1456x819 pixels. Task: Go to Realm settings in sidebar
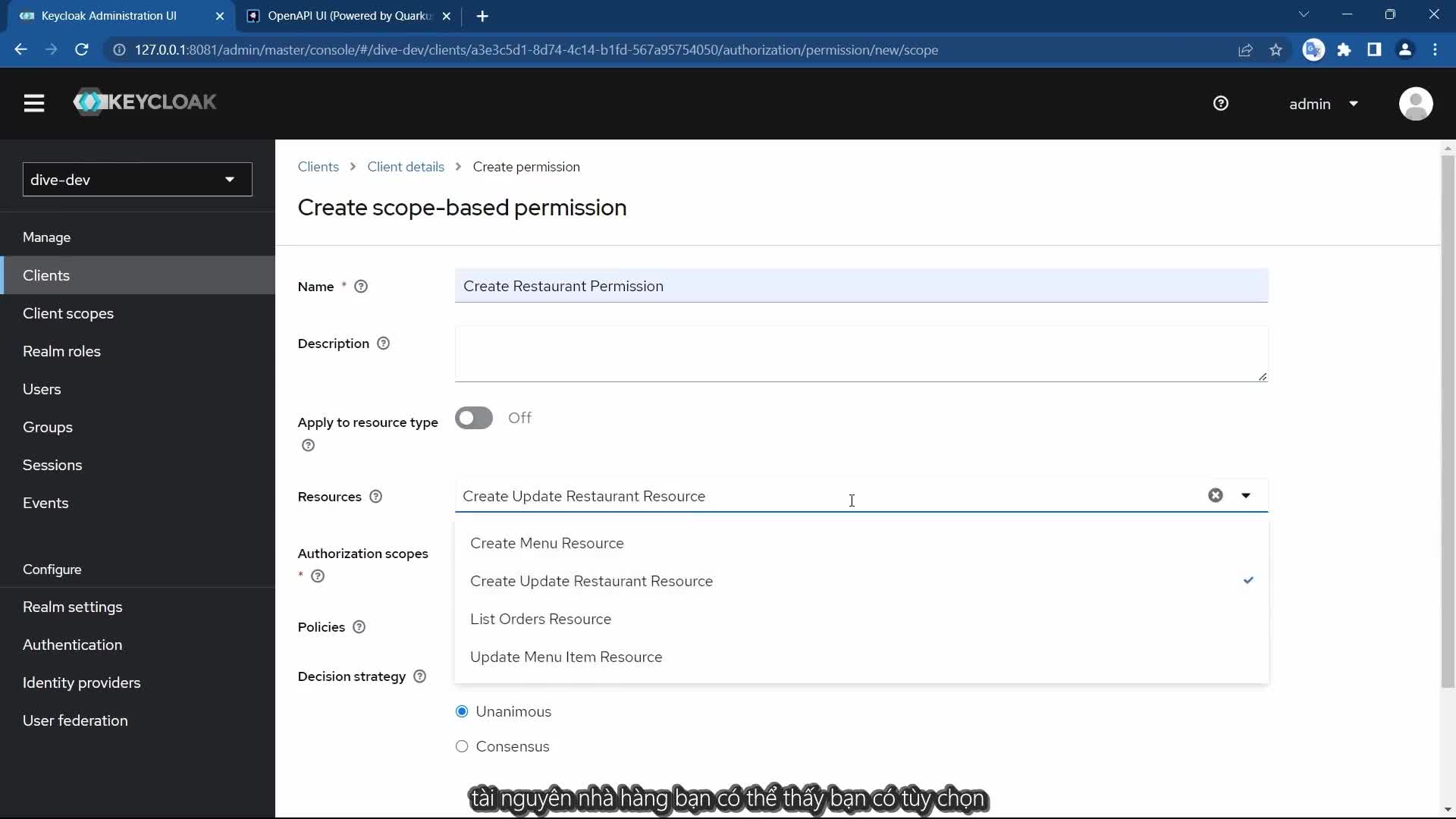[73, 607]
